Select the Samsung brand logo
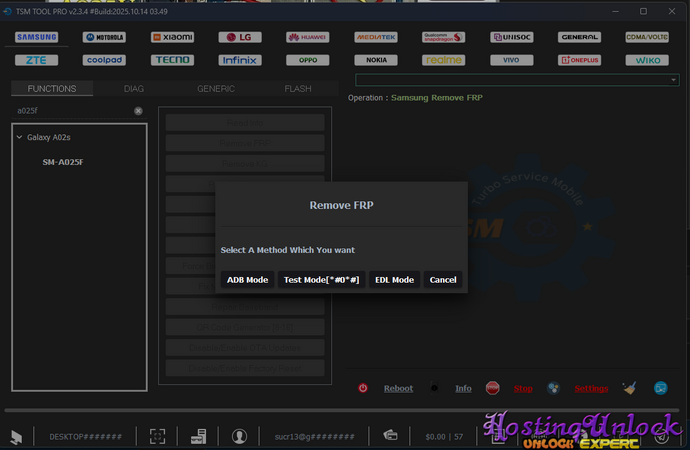The width and height of the screenshot is (690, 450). pyautogui.click(x=36, y=37)
